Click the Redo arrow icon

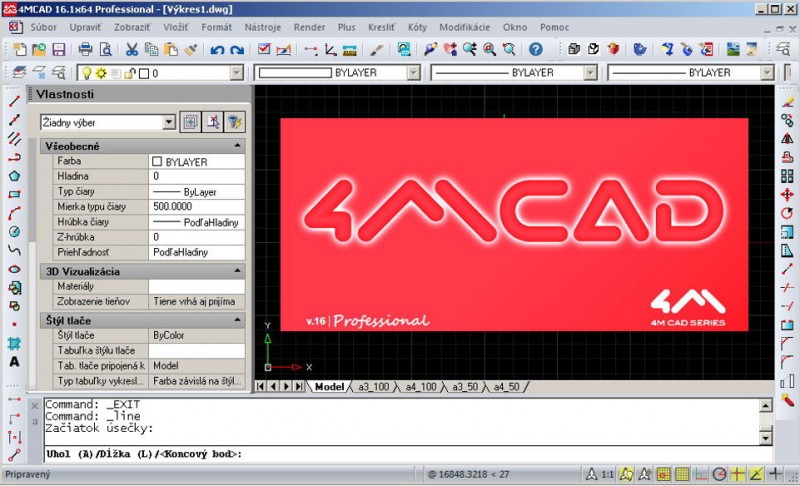tap(237, 49)
